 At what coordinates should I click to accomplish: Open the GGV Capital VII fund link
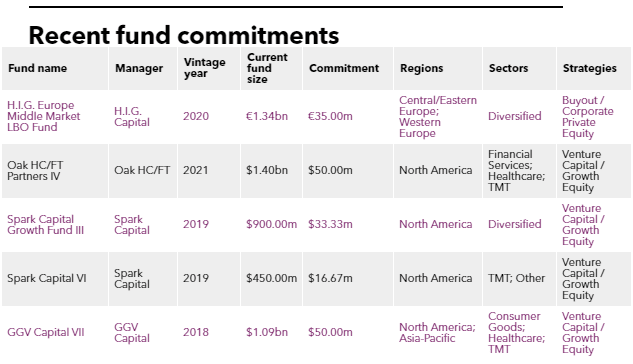point(46,332)
